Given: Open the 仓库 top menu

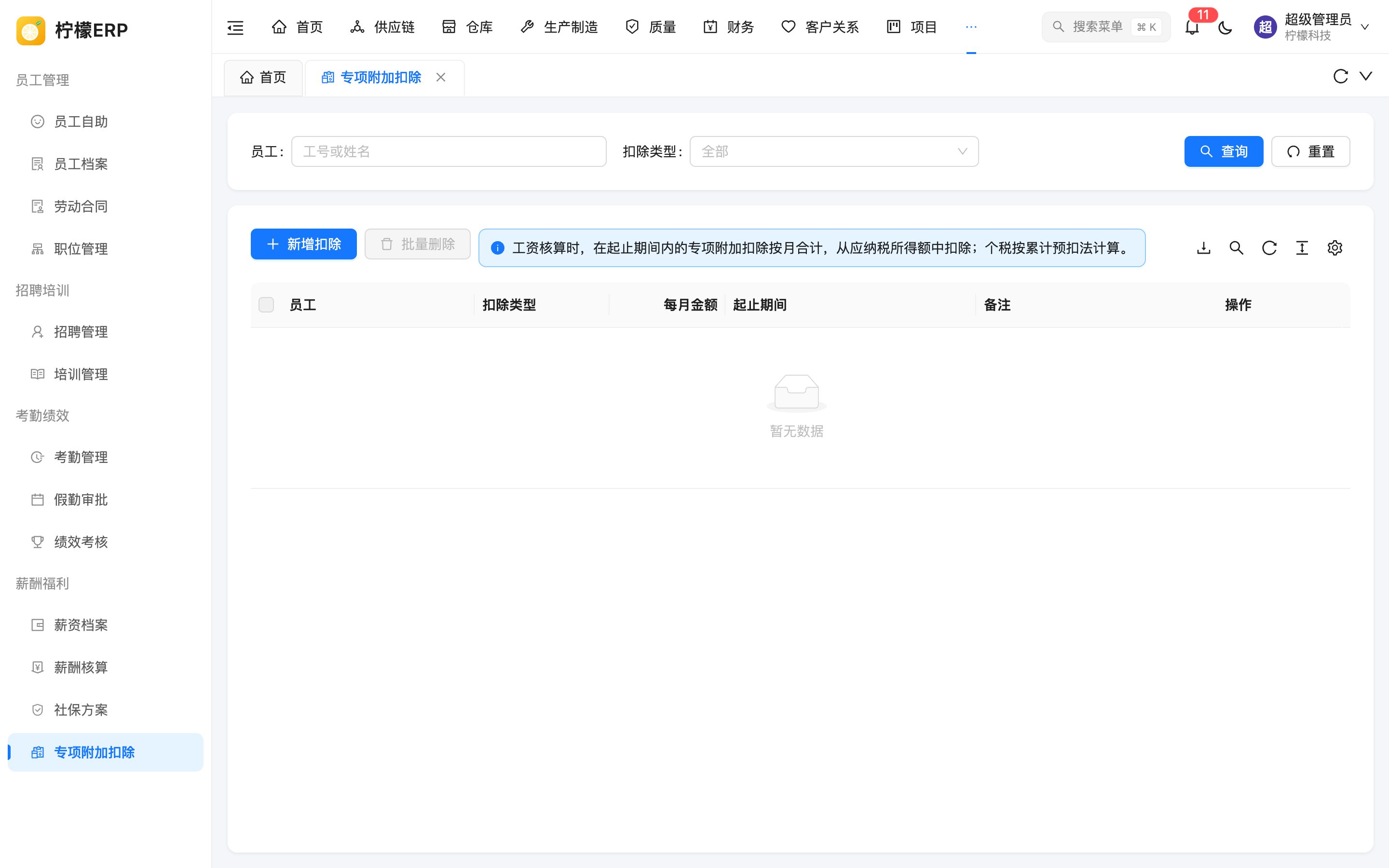Looking at the screenshot, I should pyautogui.click(x=467, y=27).
